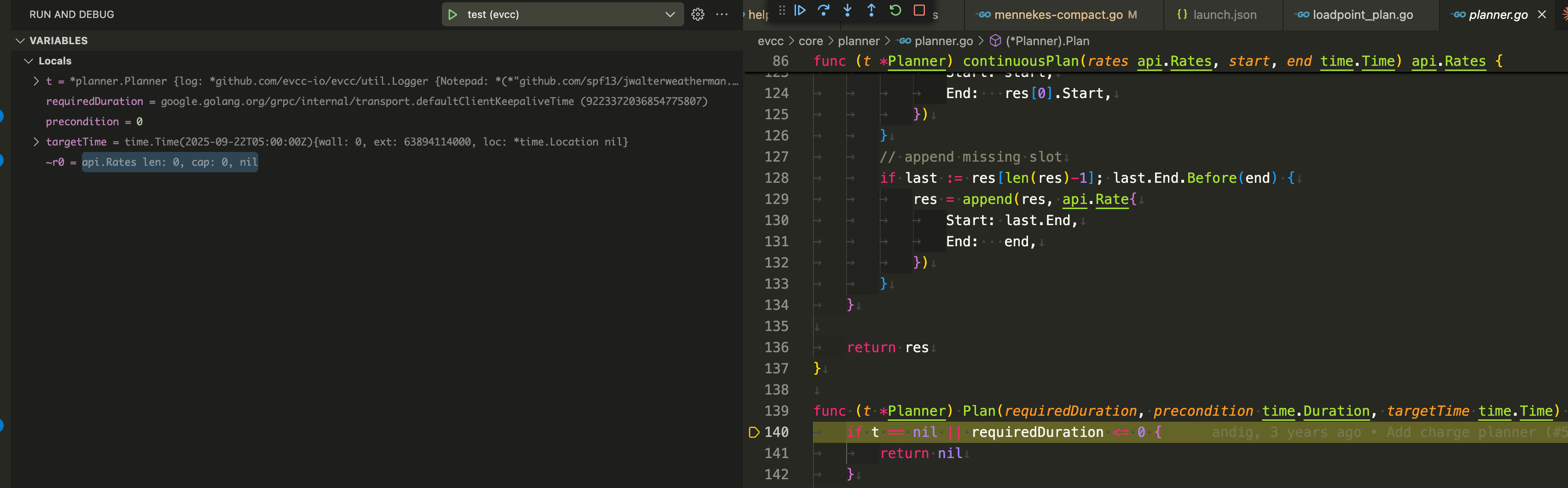Select the precondition = 0 variable row
This screenshot has width=1568, height=488.
coord(377,122)
